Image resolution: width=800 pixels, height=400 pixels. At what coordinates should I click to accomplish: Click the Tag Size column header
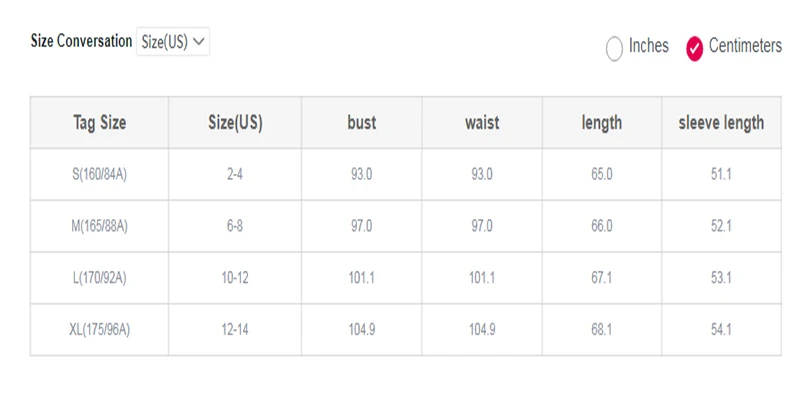pos(99,122)
